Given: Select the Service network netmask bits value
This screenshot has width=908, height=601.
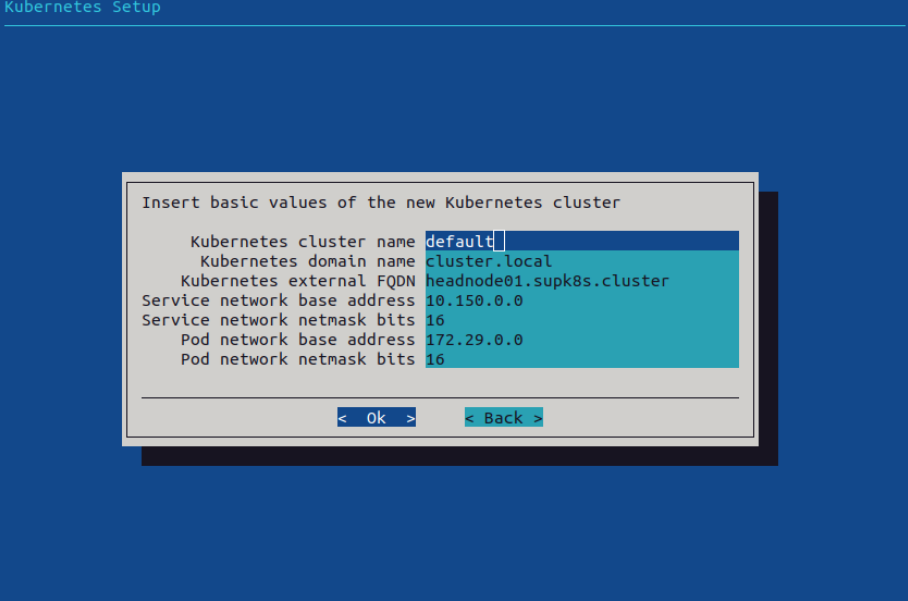Looking at the screenshot, I should coord(582,320).
